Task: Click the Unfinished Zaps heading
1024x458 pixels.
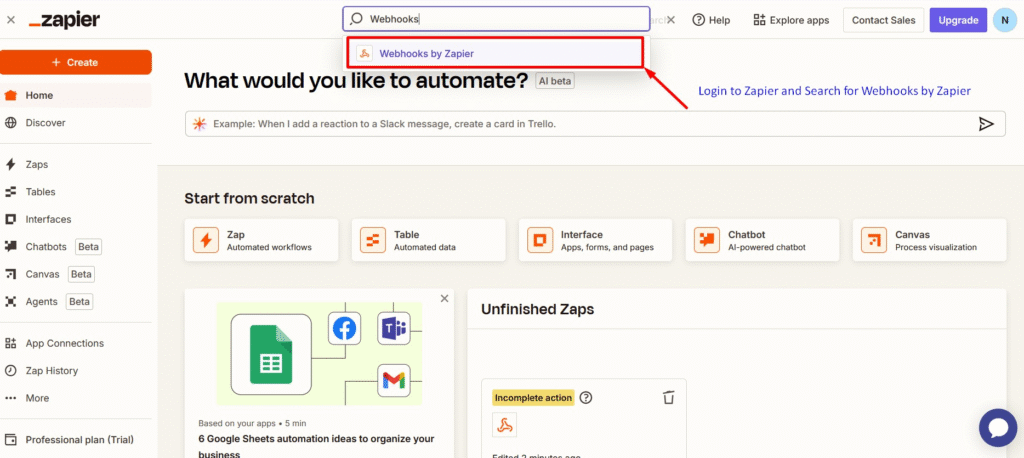Action: click(537, 309)
